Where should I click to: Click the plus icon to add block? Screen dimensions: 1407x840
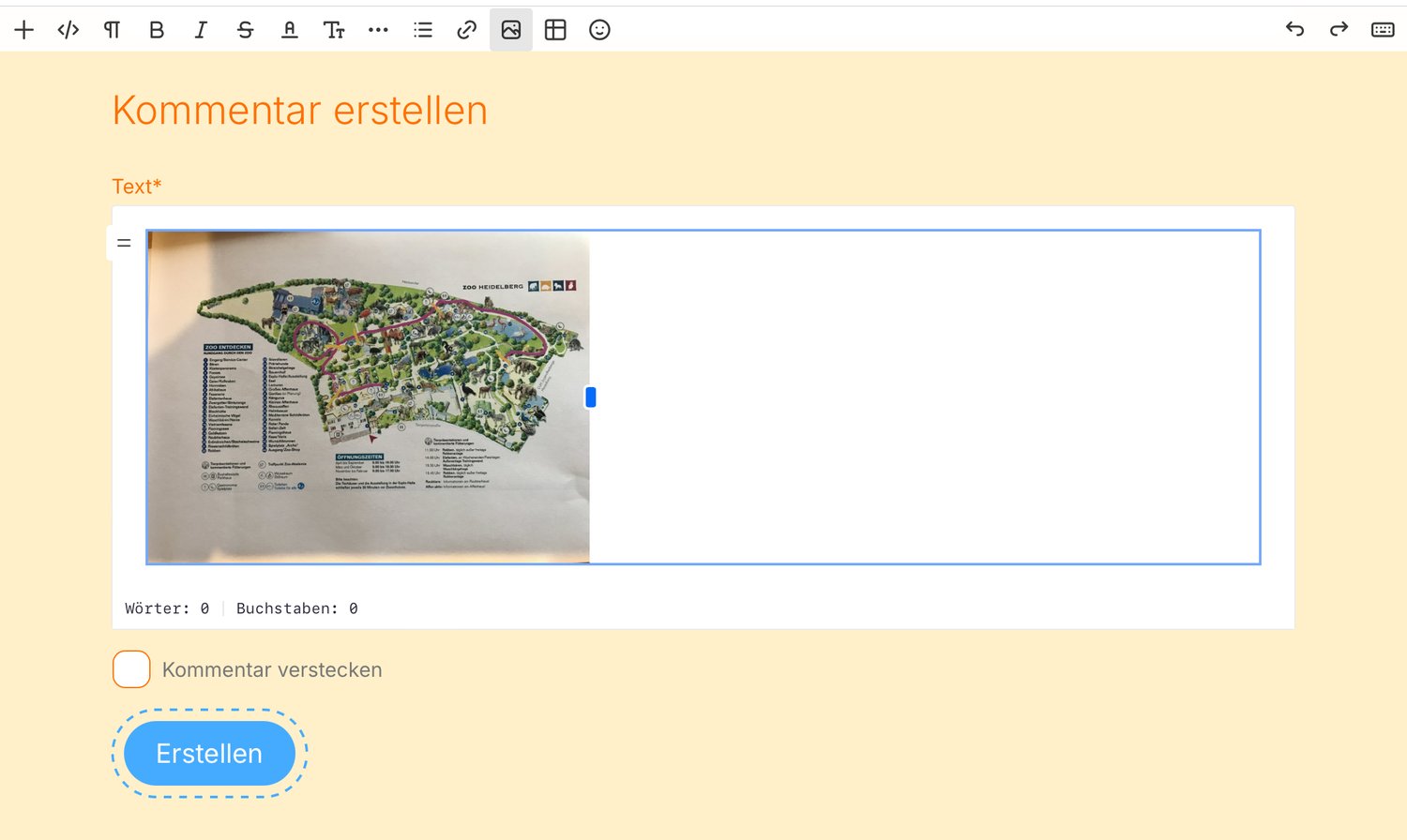tap(24, 30)
